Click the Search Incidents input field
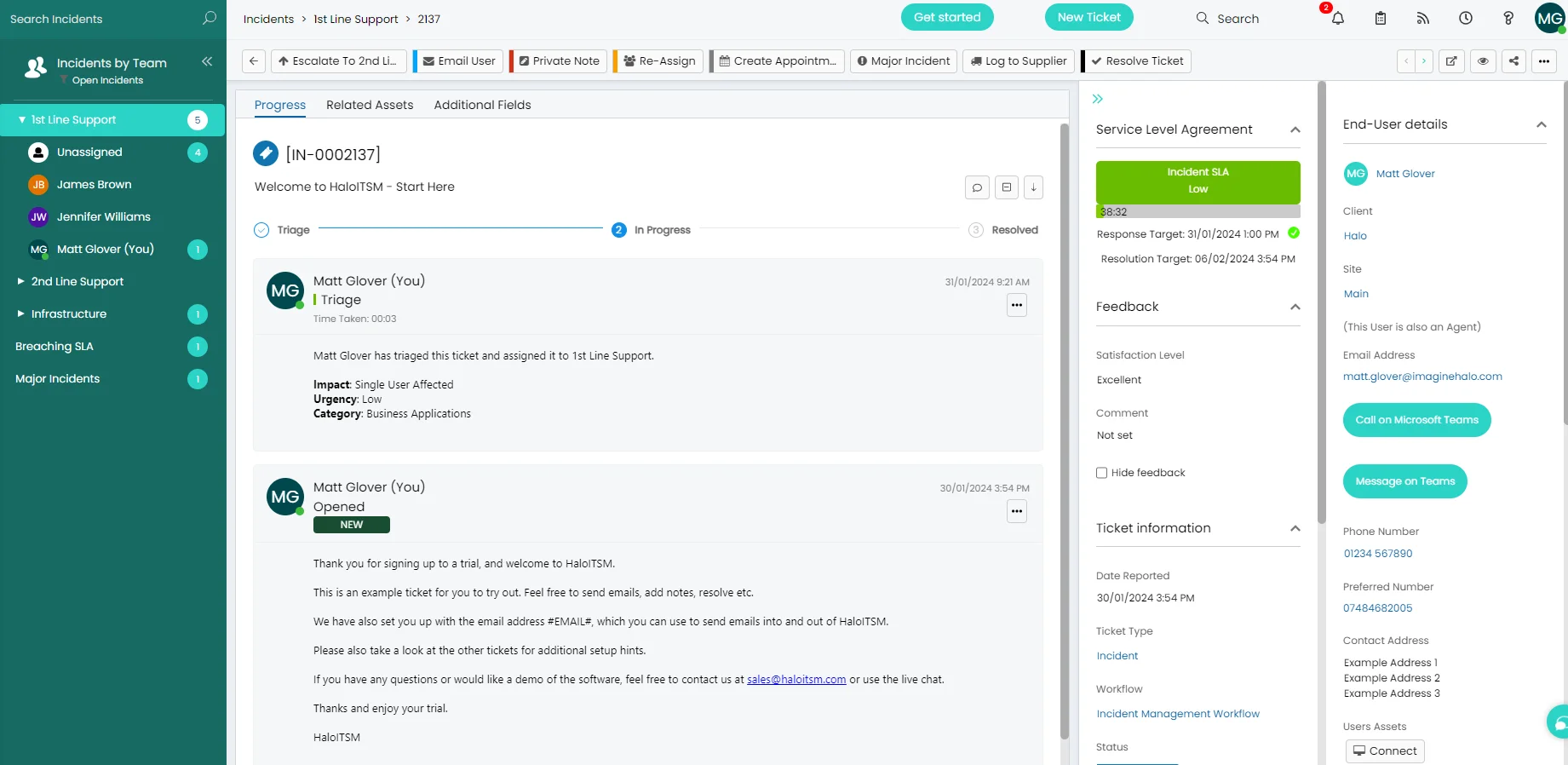Viewport: 1568px width, 765px height. [102, 19]
